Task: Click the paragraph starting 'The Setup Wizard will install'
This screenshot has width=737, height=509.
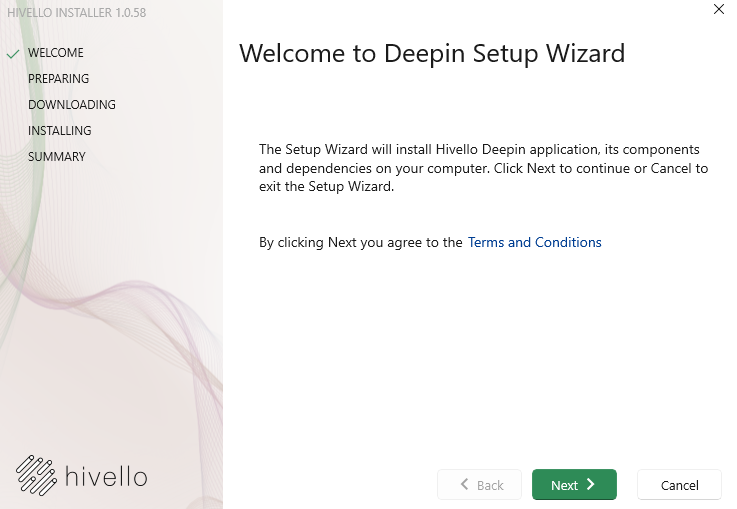Action: pyautogui.click(x=483, y=168)
